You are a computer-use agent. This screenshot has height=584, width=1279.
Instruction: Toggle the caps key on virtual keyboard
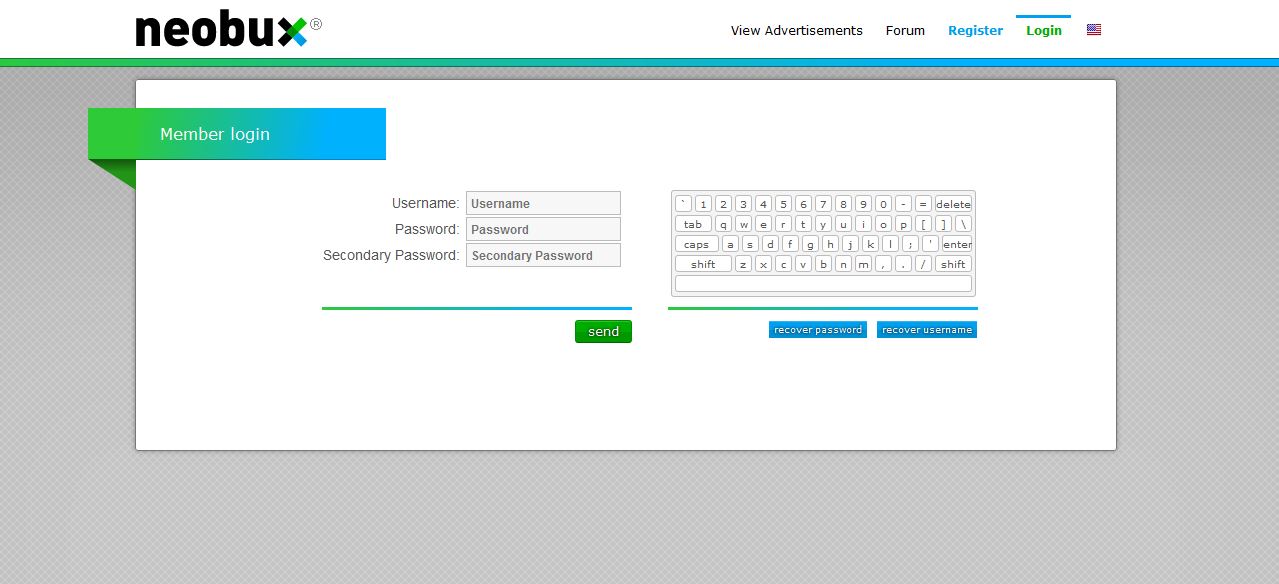tap(697, 244)
